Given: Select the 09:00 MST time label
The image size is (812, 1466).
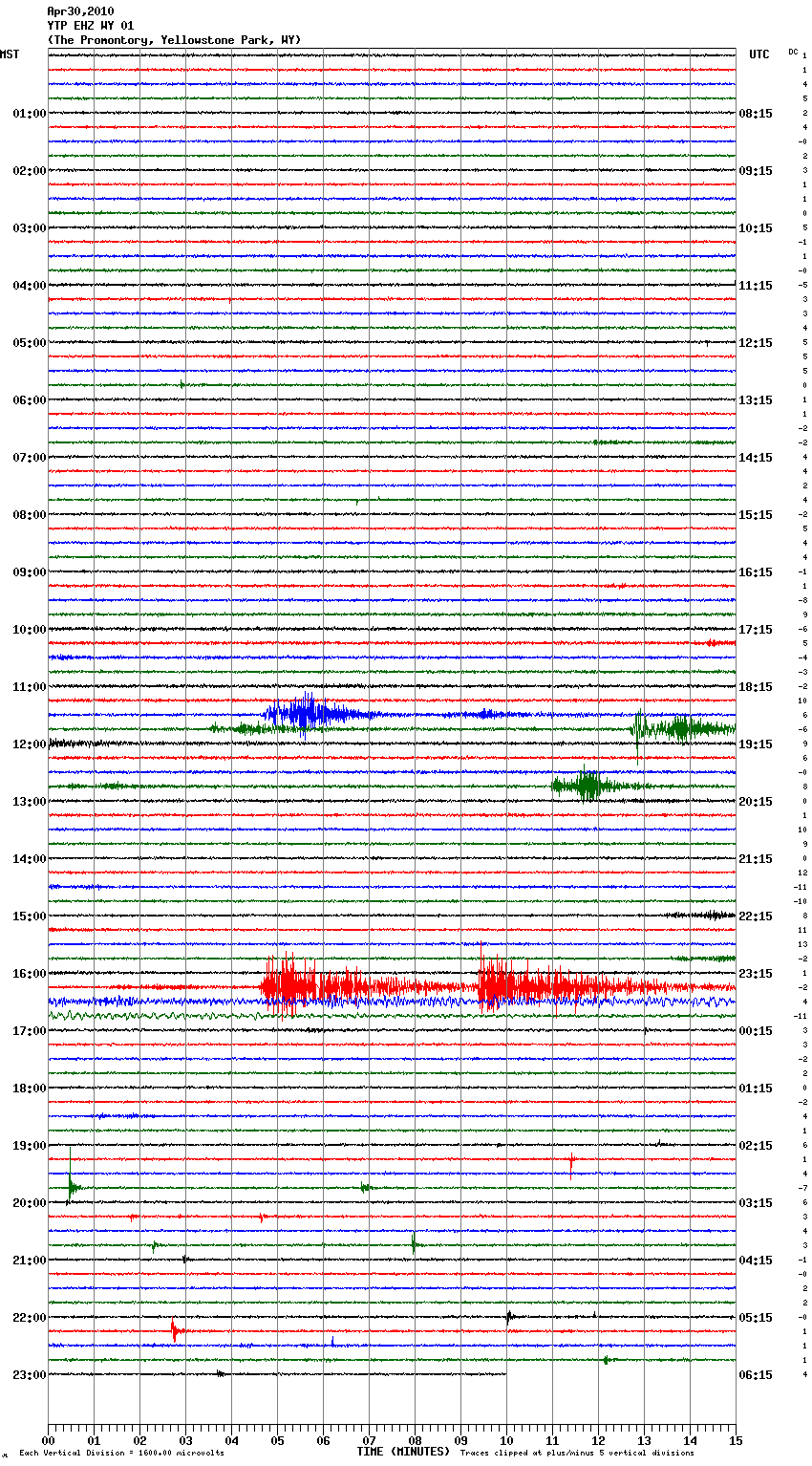Looking at the screenshot, I should 30,572.
